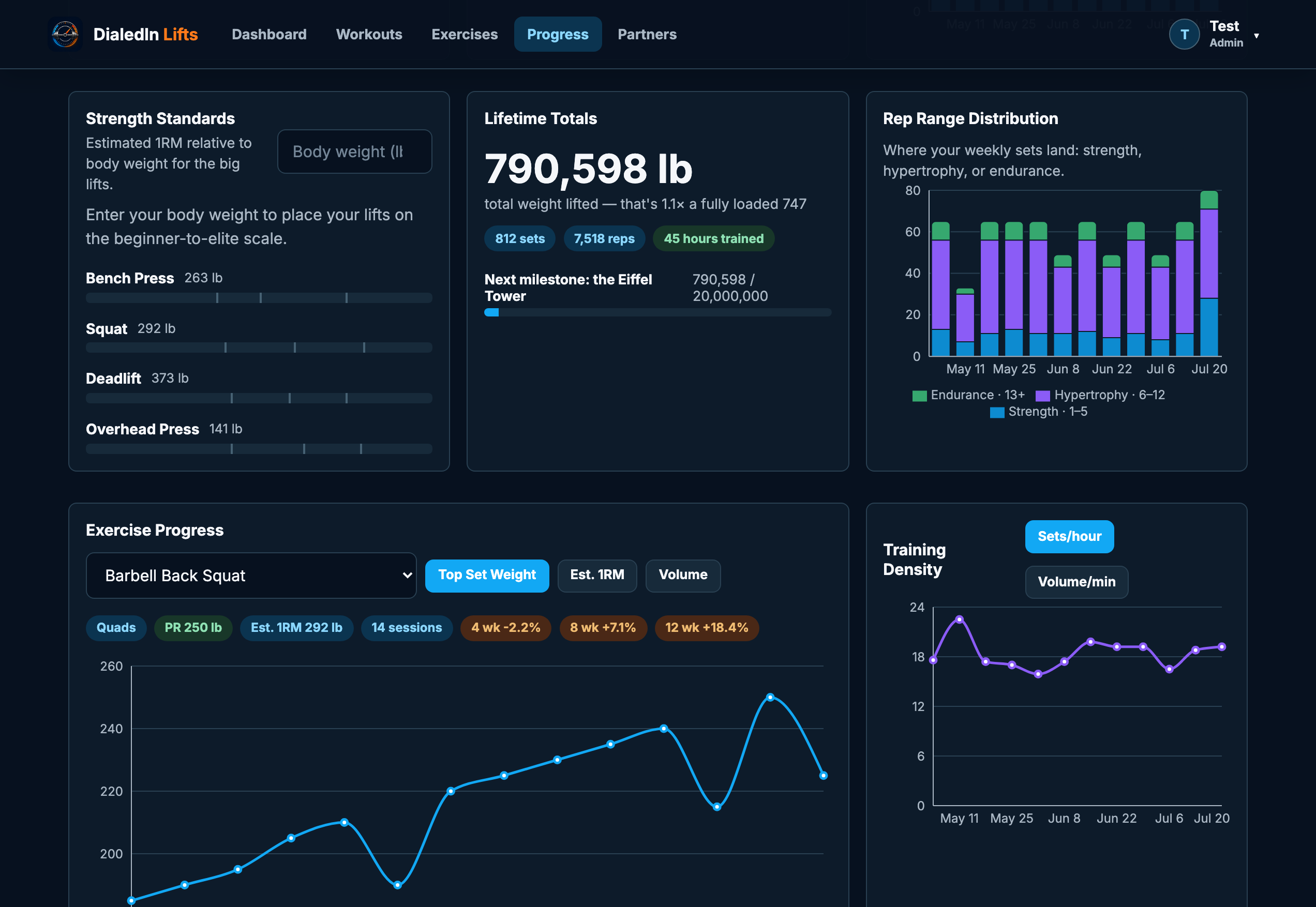The height and width of the screenshot is (907, 1316).
Task: Click the Squat strength scale bar
Action: [259, 347]
